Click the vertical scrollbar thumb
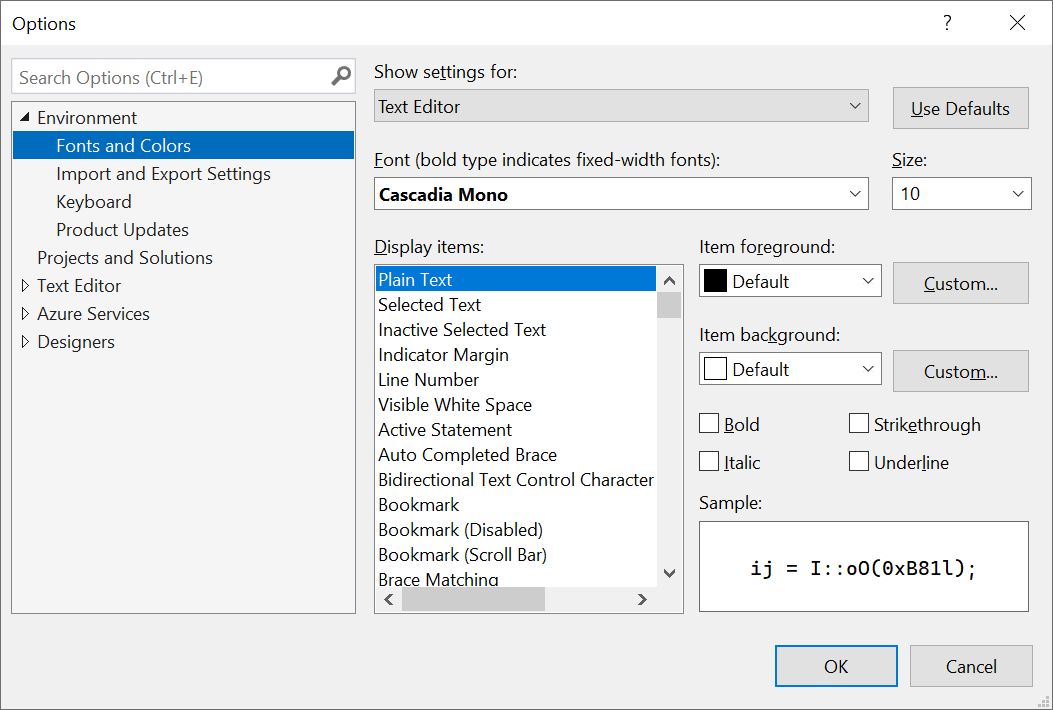 point(669,305)
